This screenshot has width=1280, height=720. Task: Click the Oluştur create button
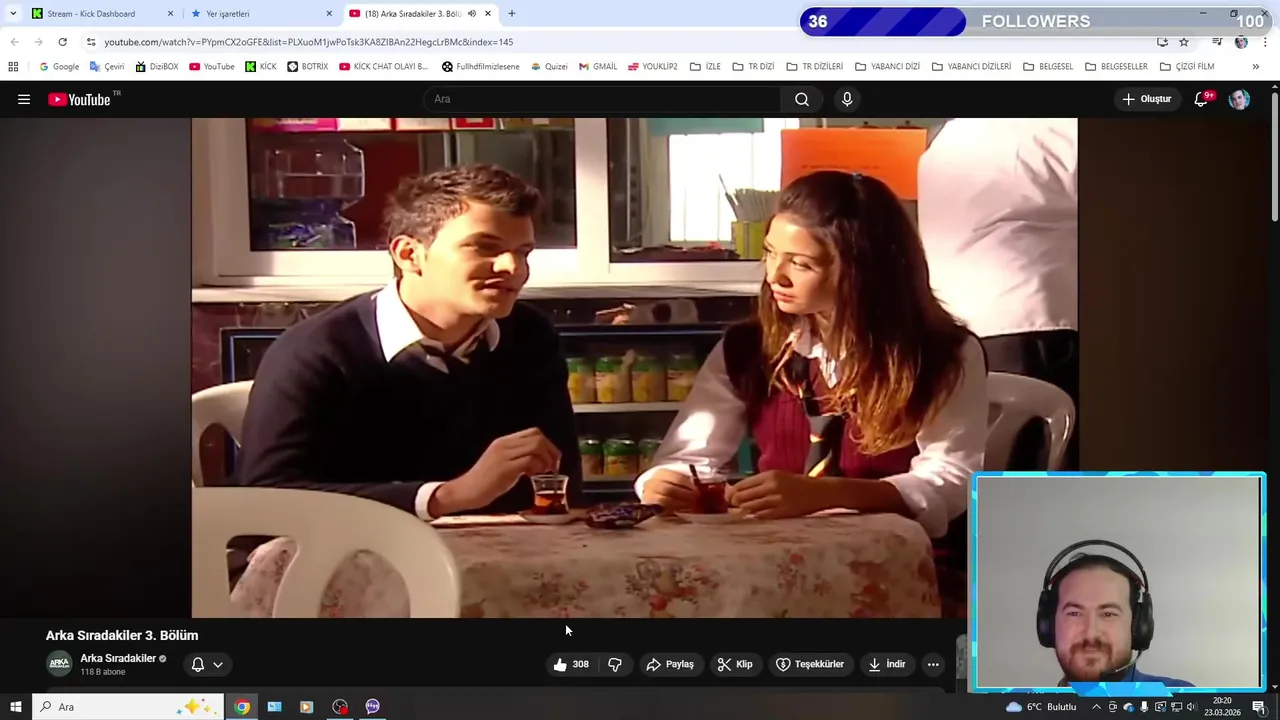1146,99
